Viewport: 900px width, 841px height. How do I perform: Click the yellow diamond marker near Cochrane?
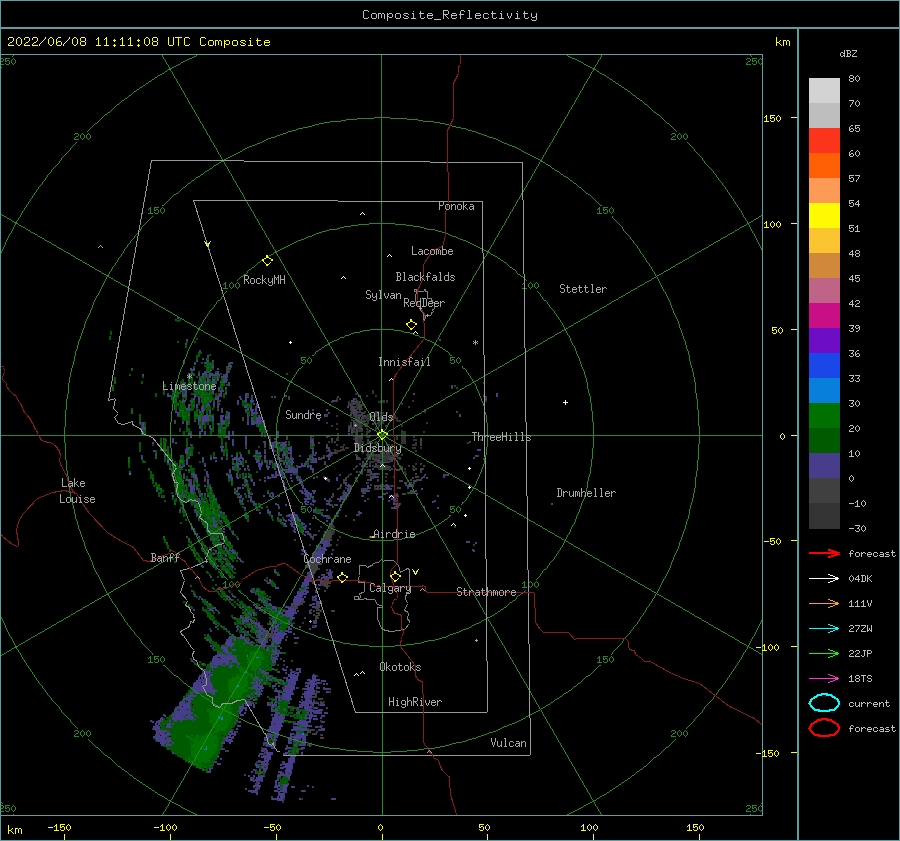click(x=343, y=577)
